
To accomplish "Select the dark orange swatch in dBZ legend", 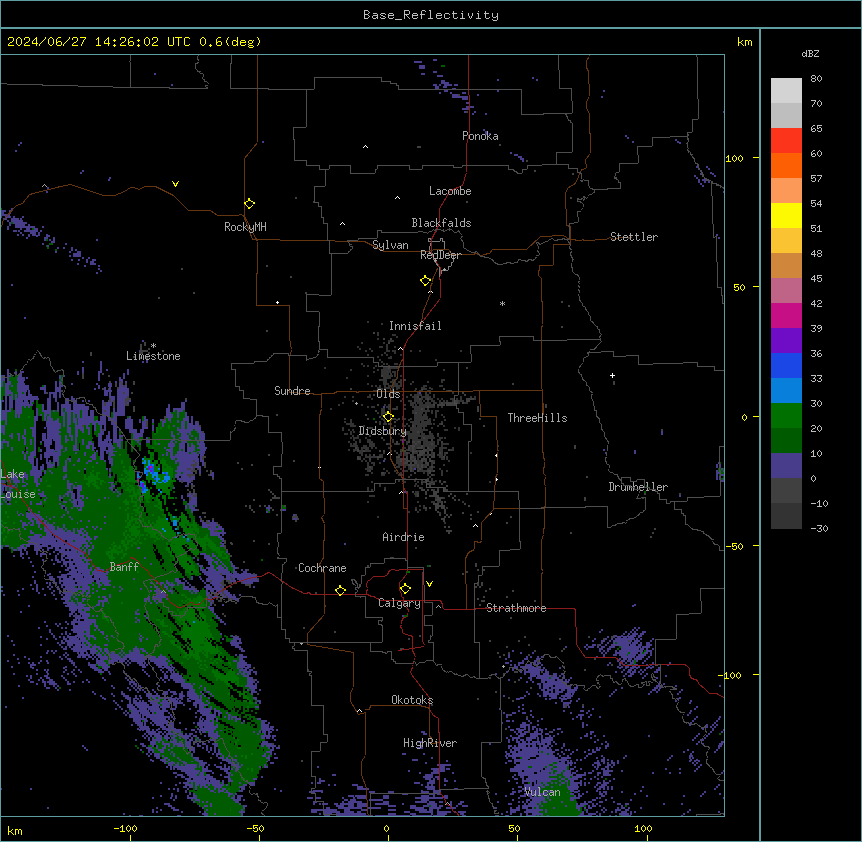I will [x=786, y=165].
